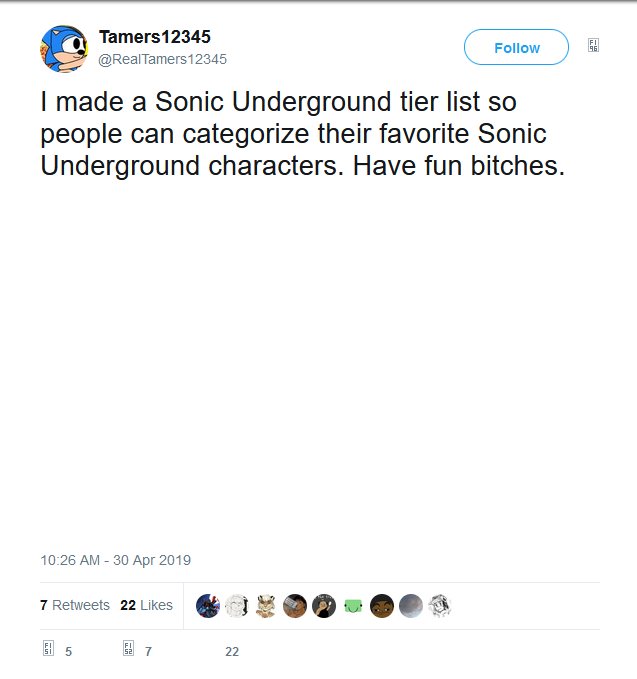Viewport: 637px width, 679px height.
Task: Click the reply icon with count 5
Action: (x=48, y=651)
